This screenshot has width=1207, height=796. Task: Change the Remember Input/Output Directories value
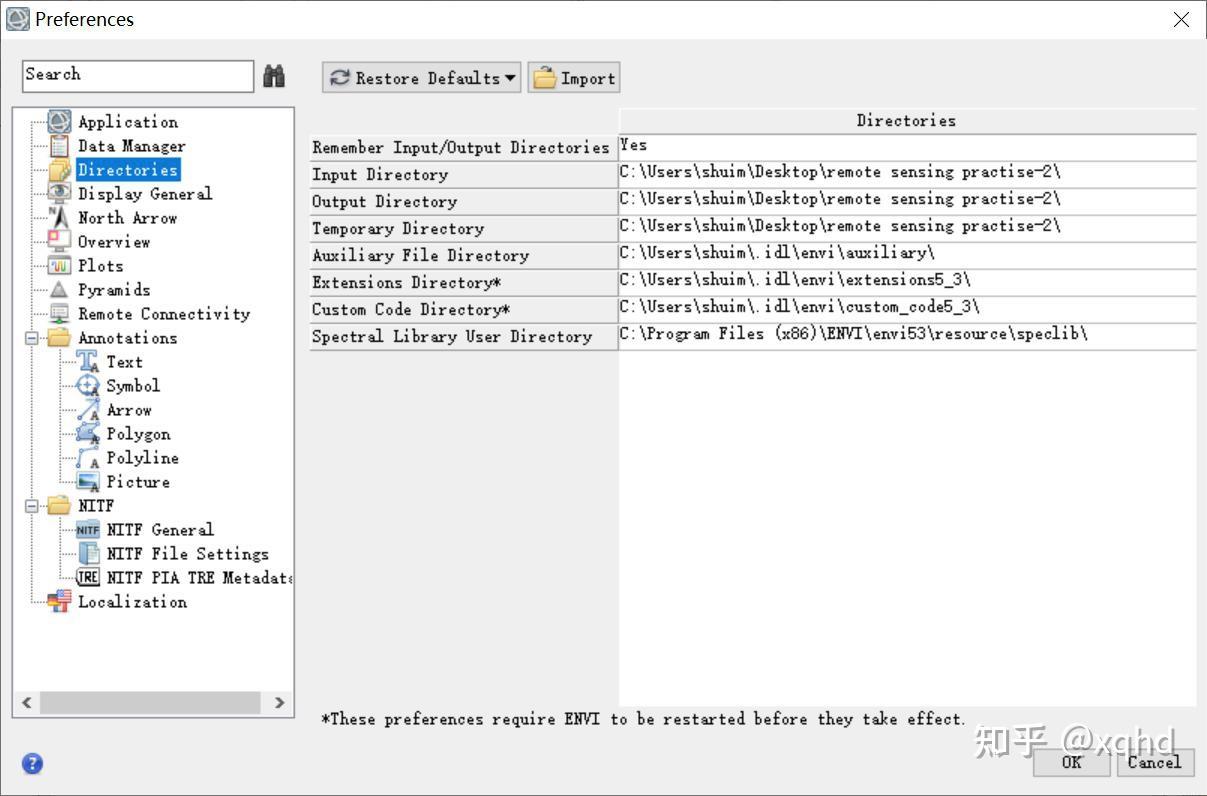[x=906, y=147]
